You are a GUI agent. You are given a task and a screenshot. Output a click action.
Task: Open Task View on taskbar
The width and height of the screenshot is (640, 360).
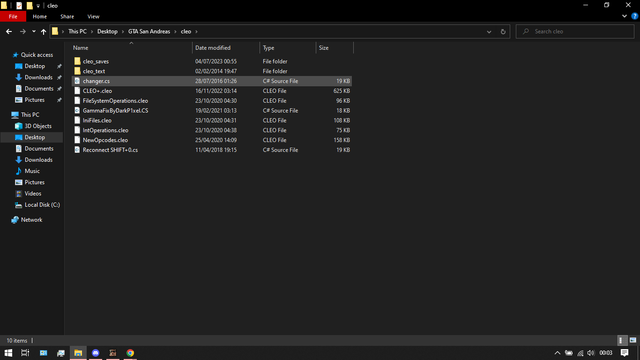pos(25,353)
